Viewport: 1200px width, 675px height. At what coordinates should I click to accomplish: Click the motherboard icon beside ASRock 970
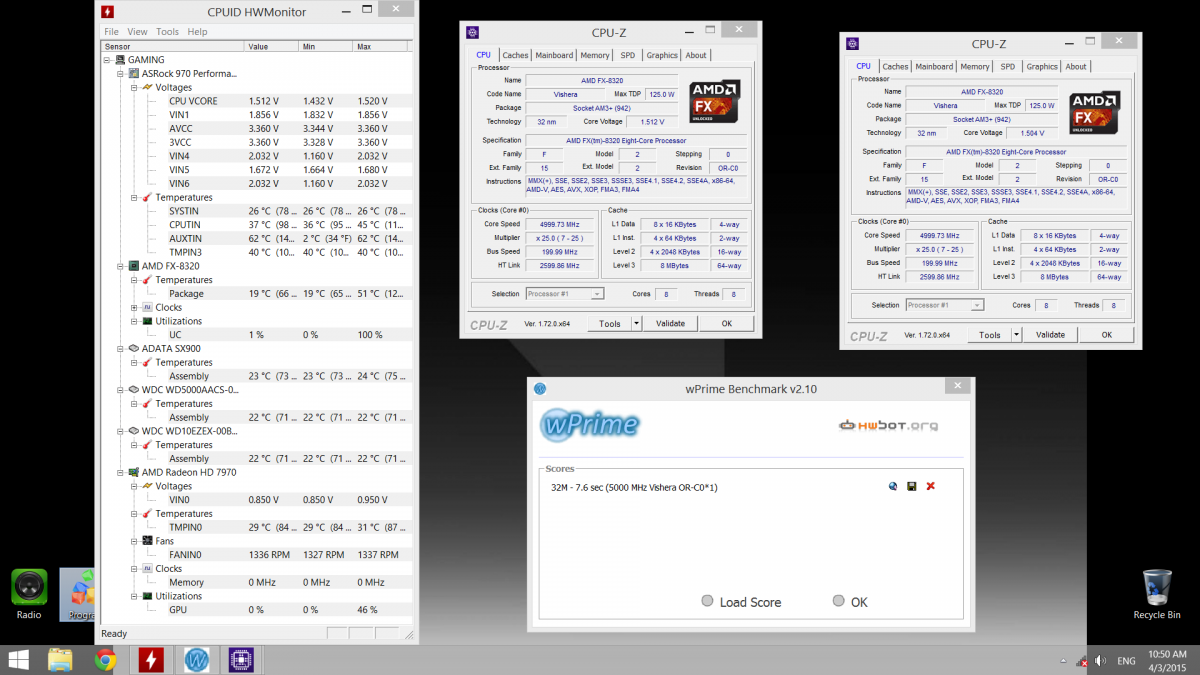[133, 74]
